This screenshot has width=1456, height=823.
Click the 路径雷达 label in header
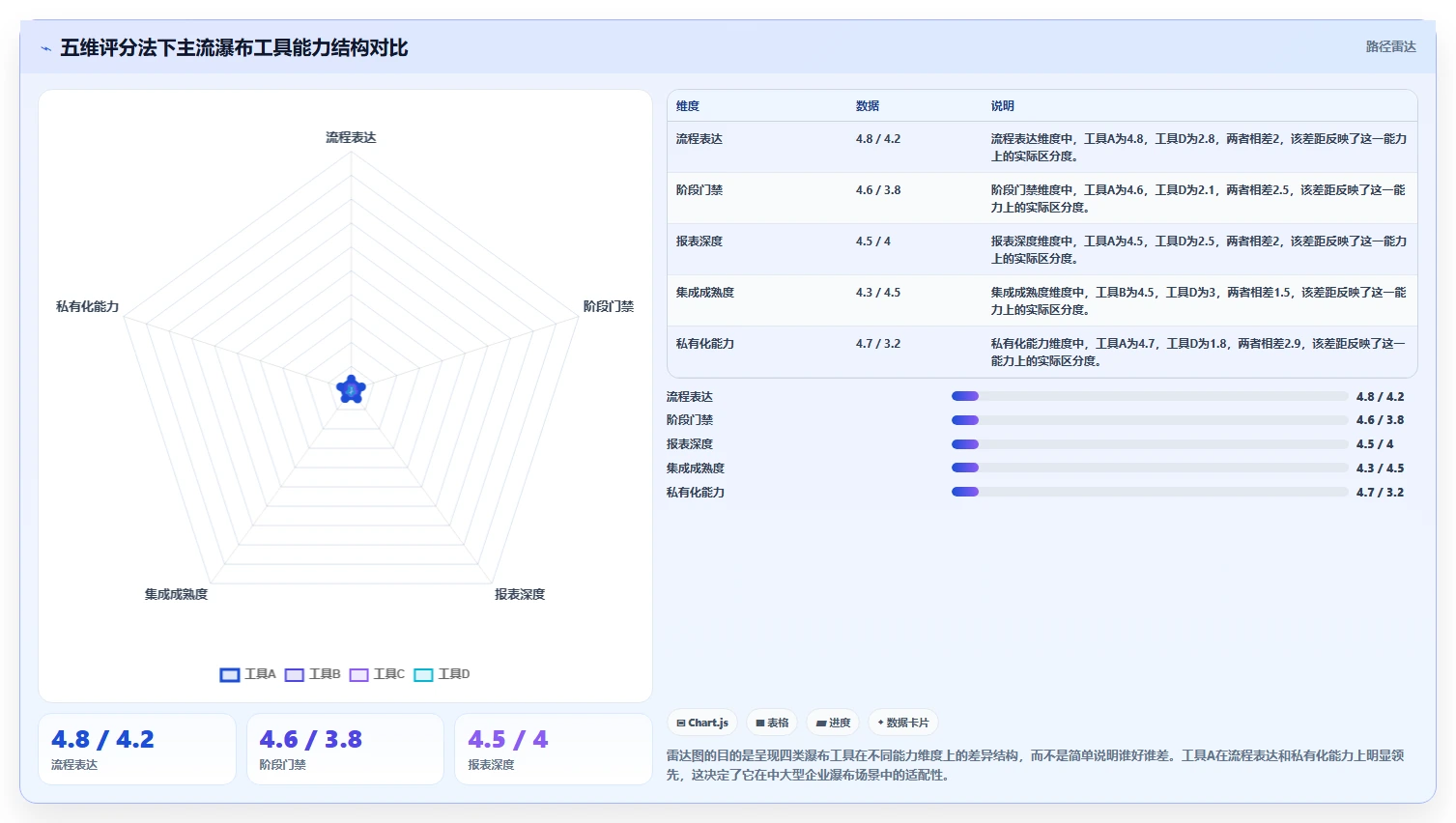pyautogui.click(x=1390, y=46)
